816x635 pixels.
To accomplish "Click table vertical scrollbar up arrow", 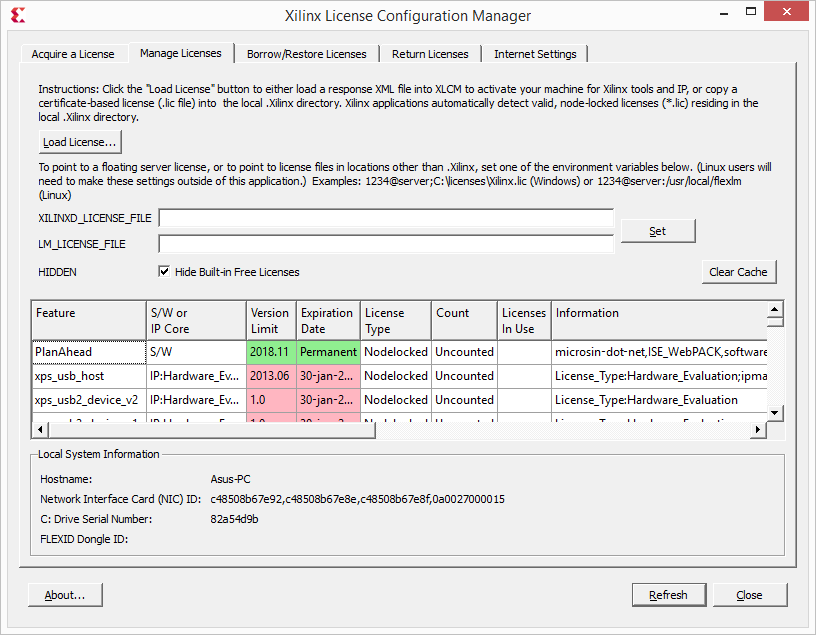I will point(774,309).
